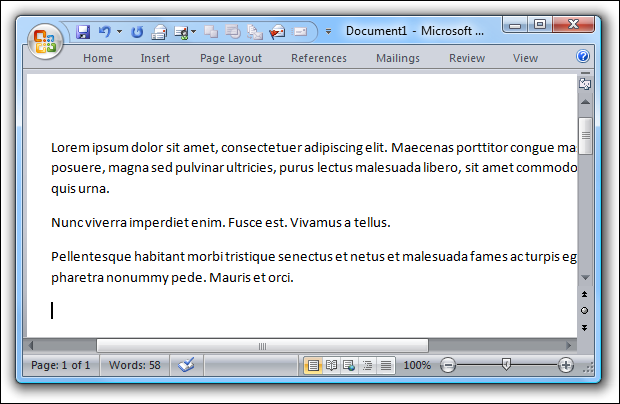Click the Save icon in Quick Access Toolbar
Image resolution: width=620 pixels, height=404 pixels.
point(84,32)
